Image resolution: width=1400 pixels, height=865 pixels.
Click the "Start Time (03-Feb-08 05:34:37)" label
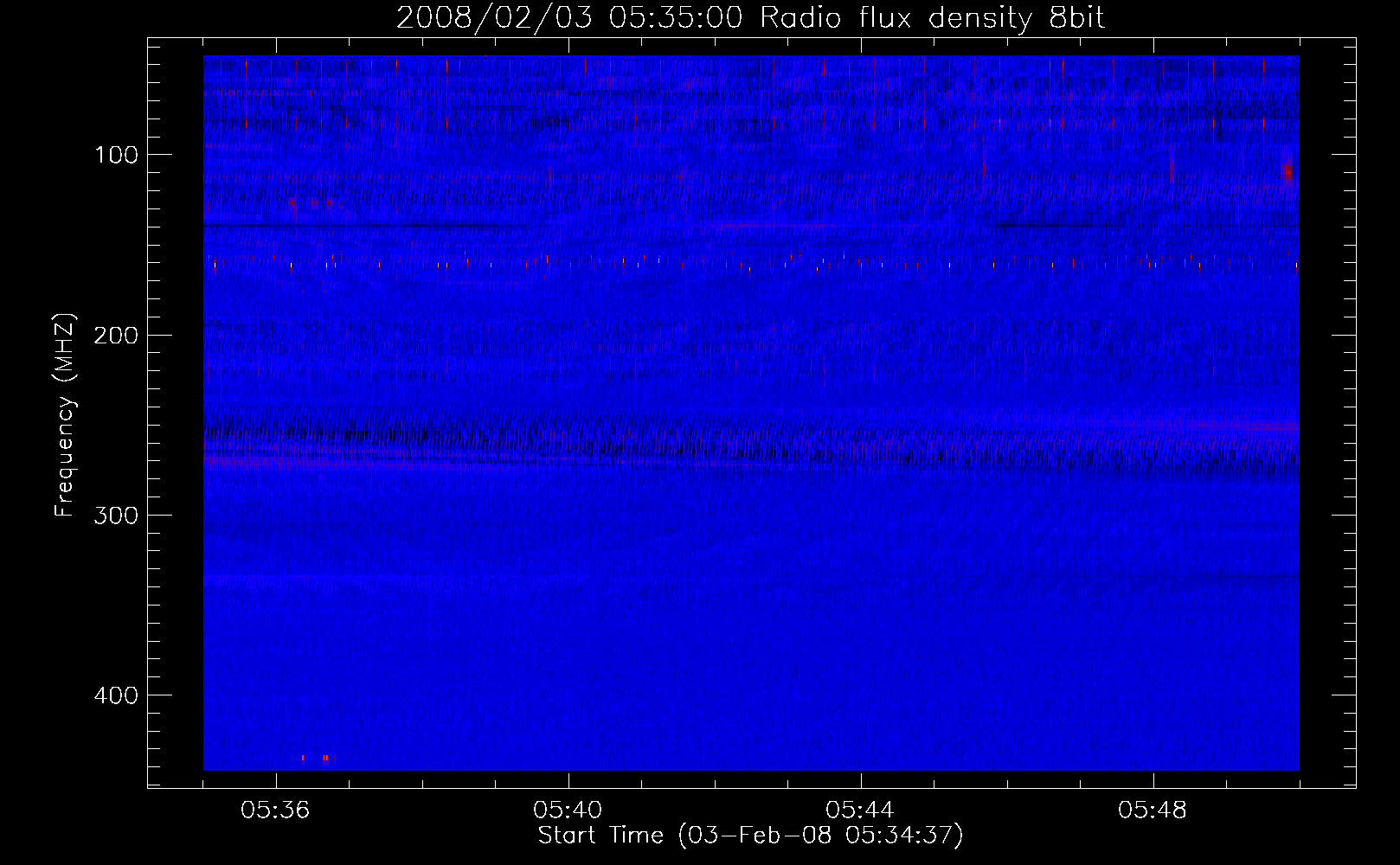(750, 836)
